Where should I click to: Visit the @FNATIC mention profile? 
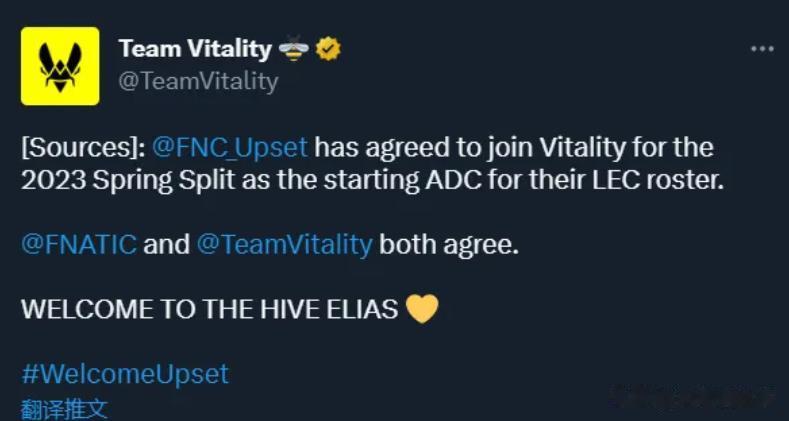(79, 245)
